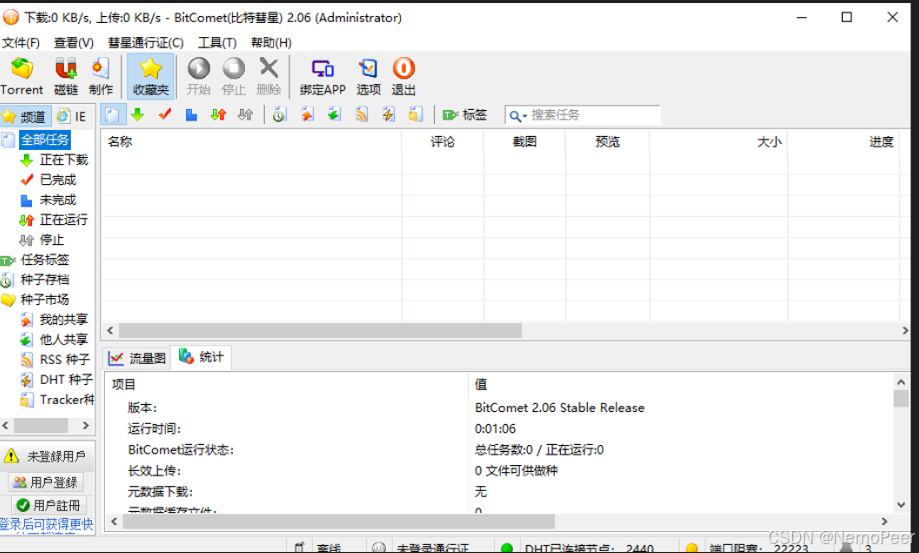Click the 登录后可获得更快 link
919x553 pixels.
tap(46, 524)
